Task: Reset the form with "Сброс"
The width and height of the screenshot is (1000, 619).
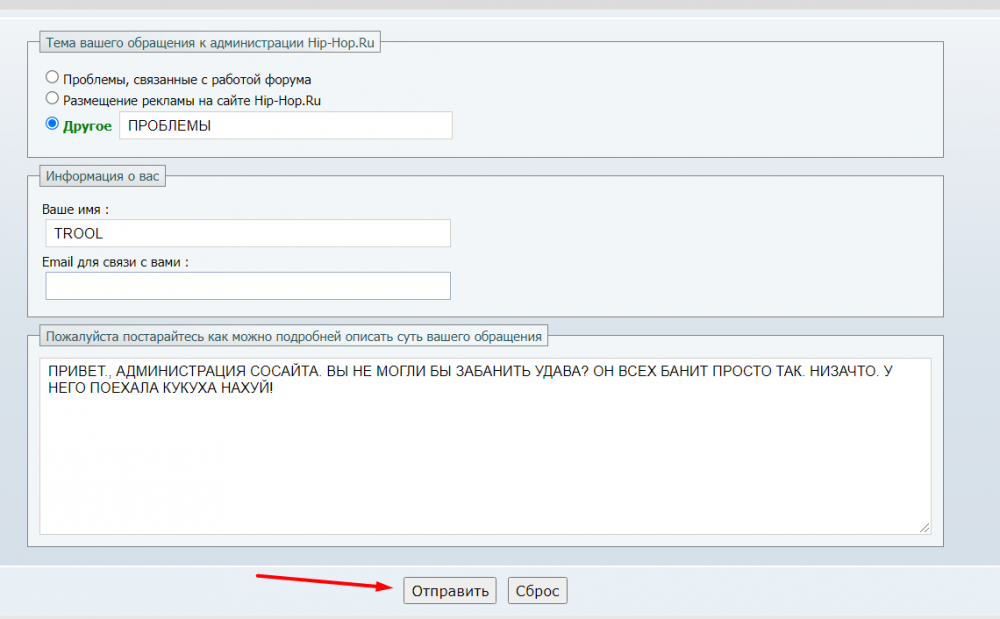Action: click(538, 591)
